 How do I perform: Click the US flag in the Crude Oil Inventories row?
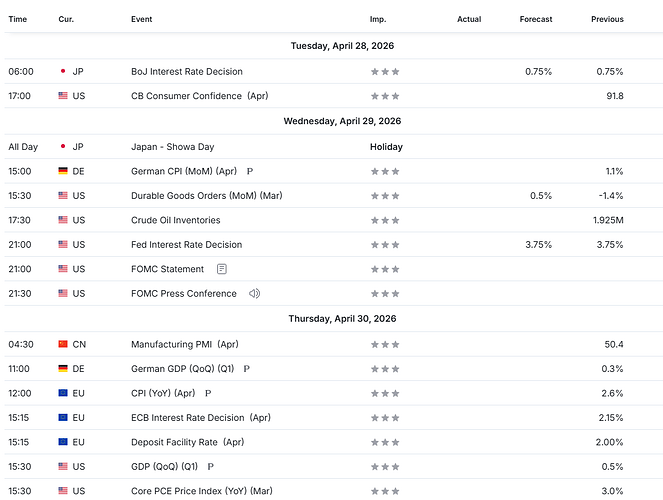click(x=63, y=220)
